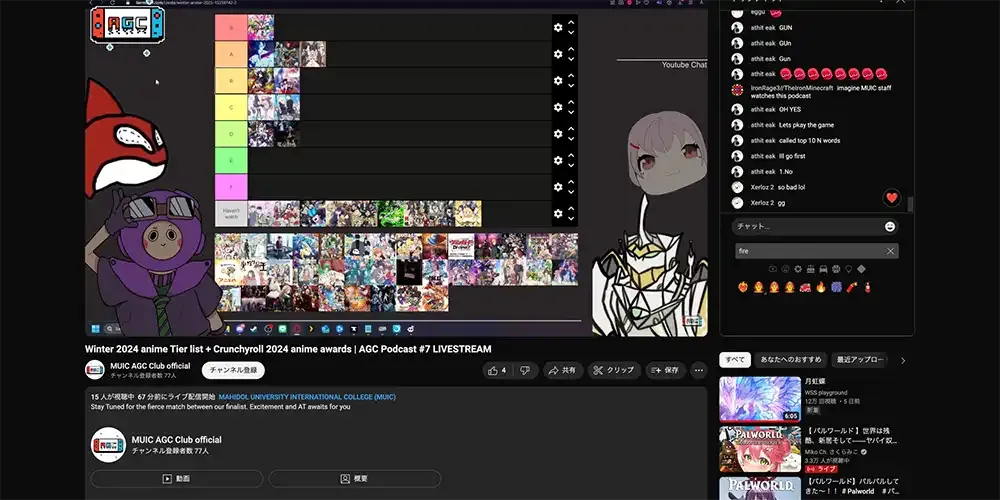Select the すべて filter chip
Viewport: 1000px width, 500px height.
click(x=735, y=359)
